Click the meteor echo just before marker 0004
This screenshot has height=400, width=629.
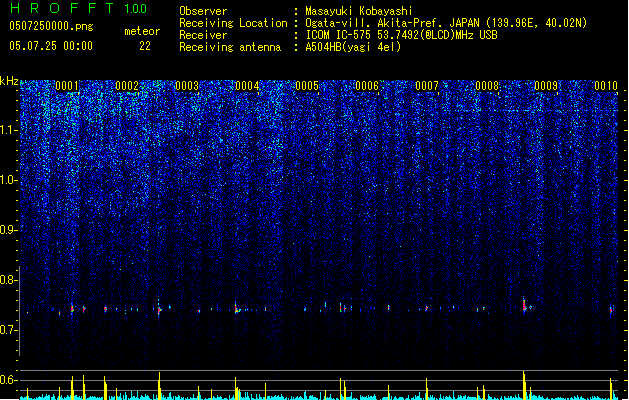tap(237, 309)
